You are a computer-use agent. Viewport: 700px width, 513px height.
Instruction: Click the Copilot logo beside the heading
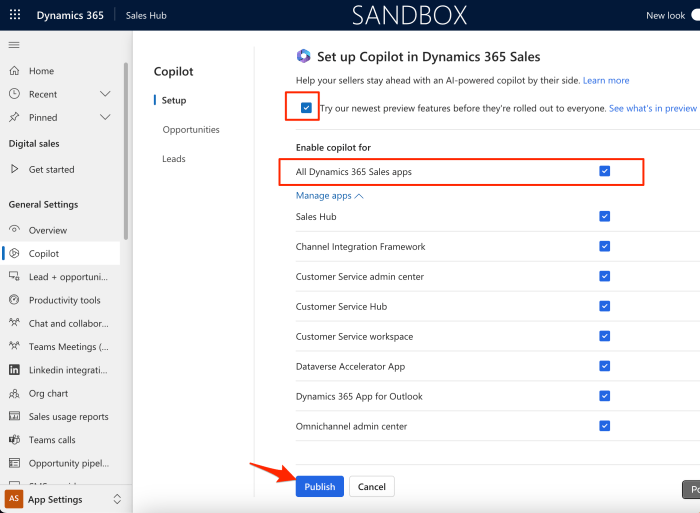pos(304,56)
